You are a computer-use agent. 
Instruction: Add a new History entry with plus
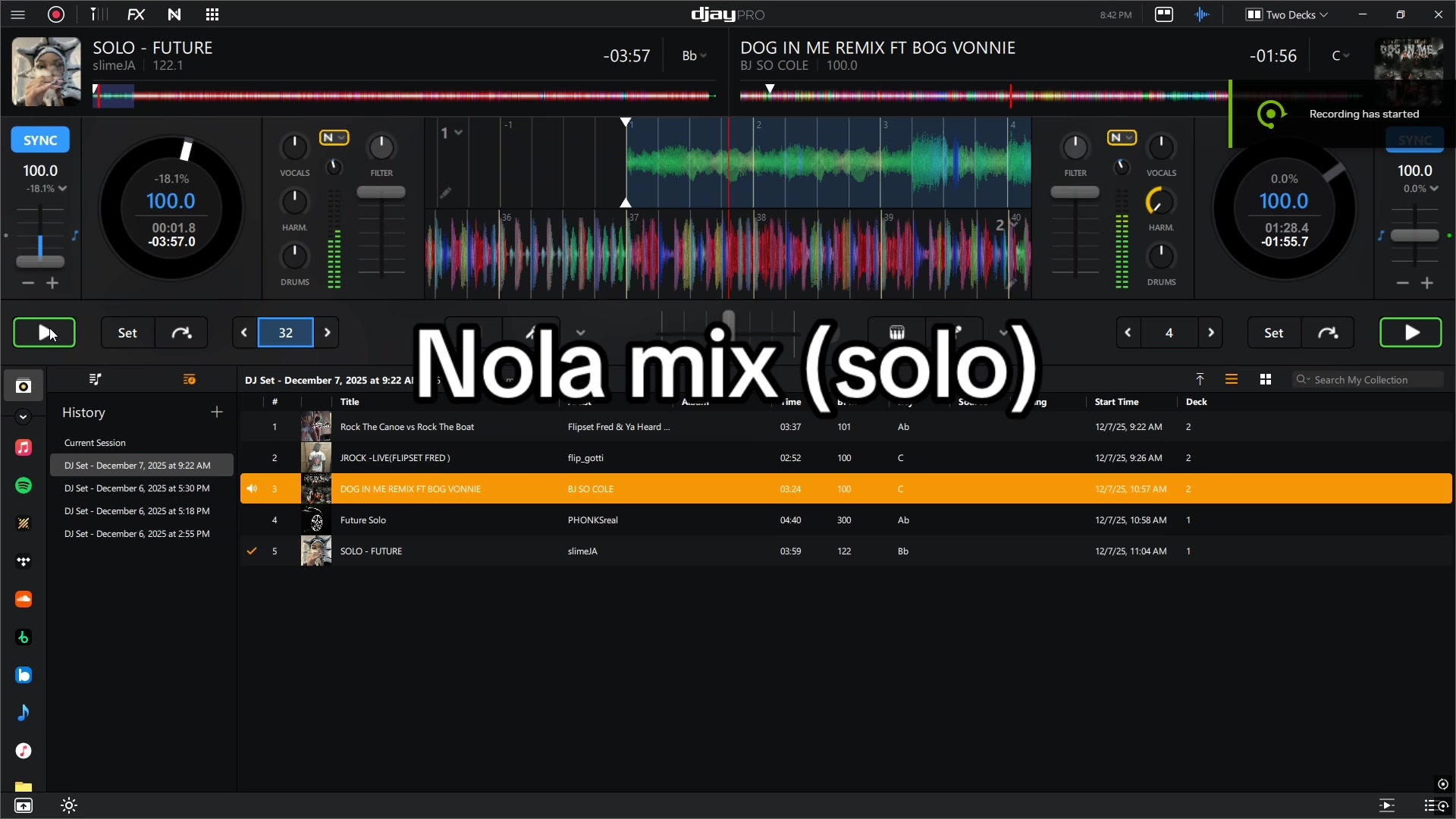[x=217, y=412]
